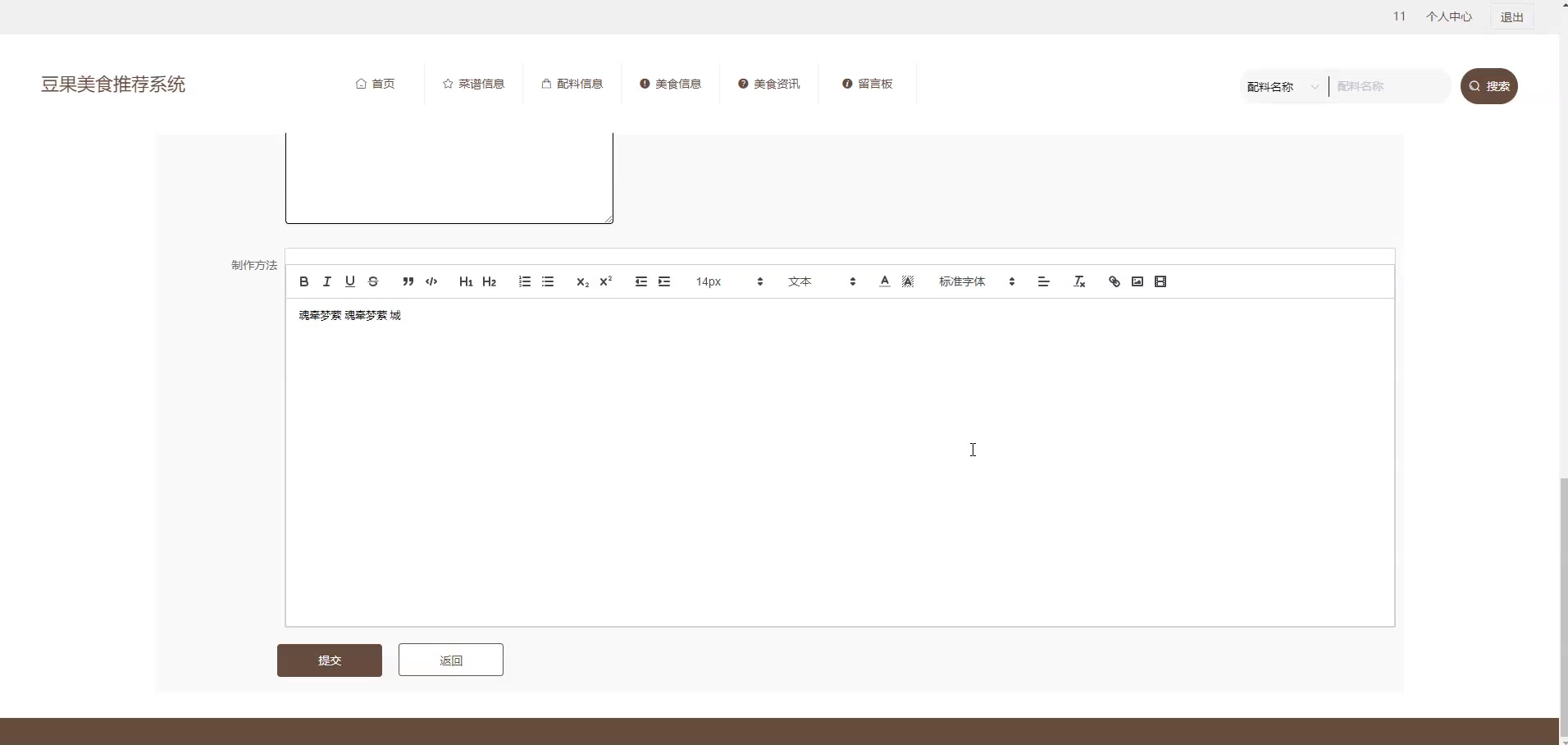Create an ordered numbered list
1568x745 pixels.
click(x=525, y=281)
